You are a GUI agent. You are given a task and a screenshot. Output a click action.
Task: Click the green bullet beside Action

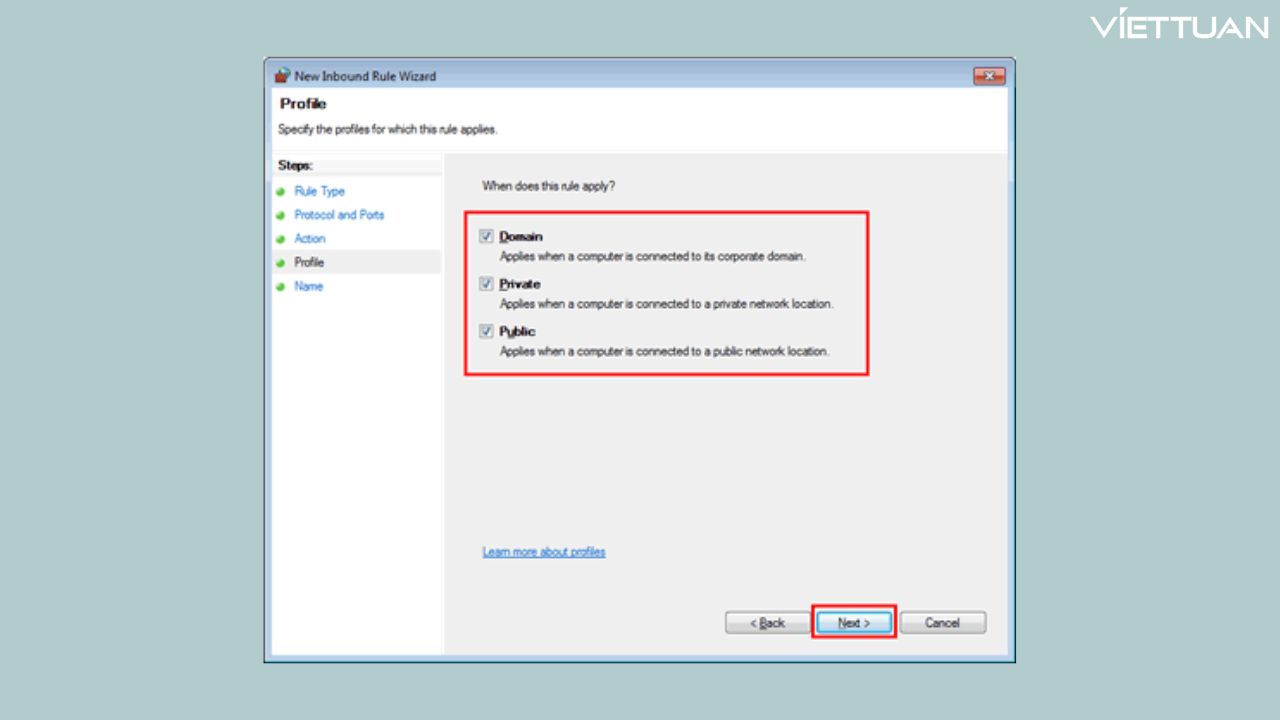[281, 239]
